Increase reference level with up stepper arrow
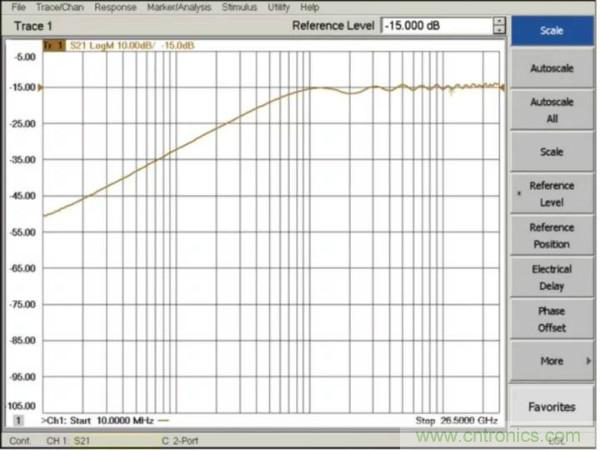Image resolution: width=600 pixels, height=451 pixels. (x=498, y=22)
